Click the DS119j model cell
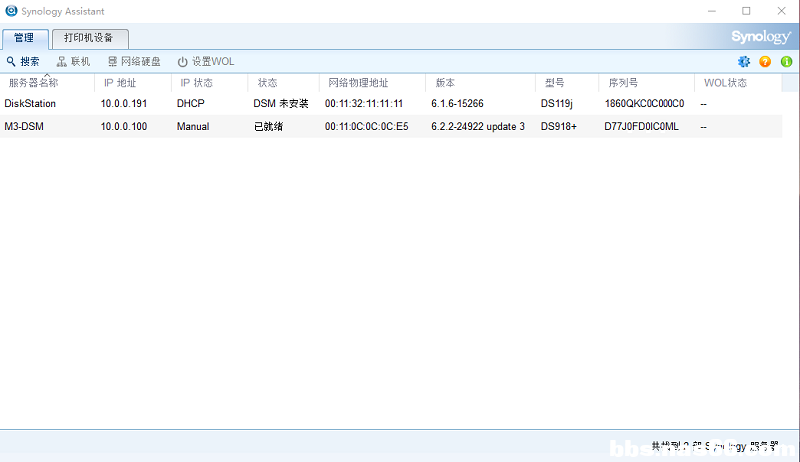 pyautogui.click(x=557, y=104)
